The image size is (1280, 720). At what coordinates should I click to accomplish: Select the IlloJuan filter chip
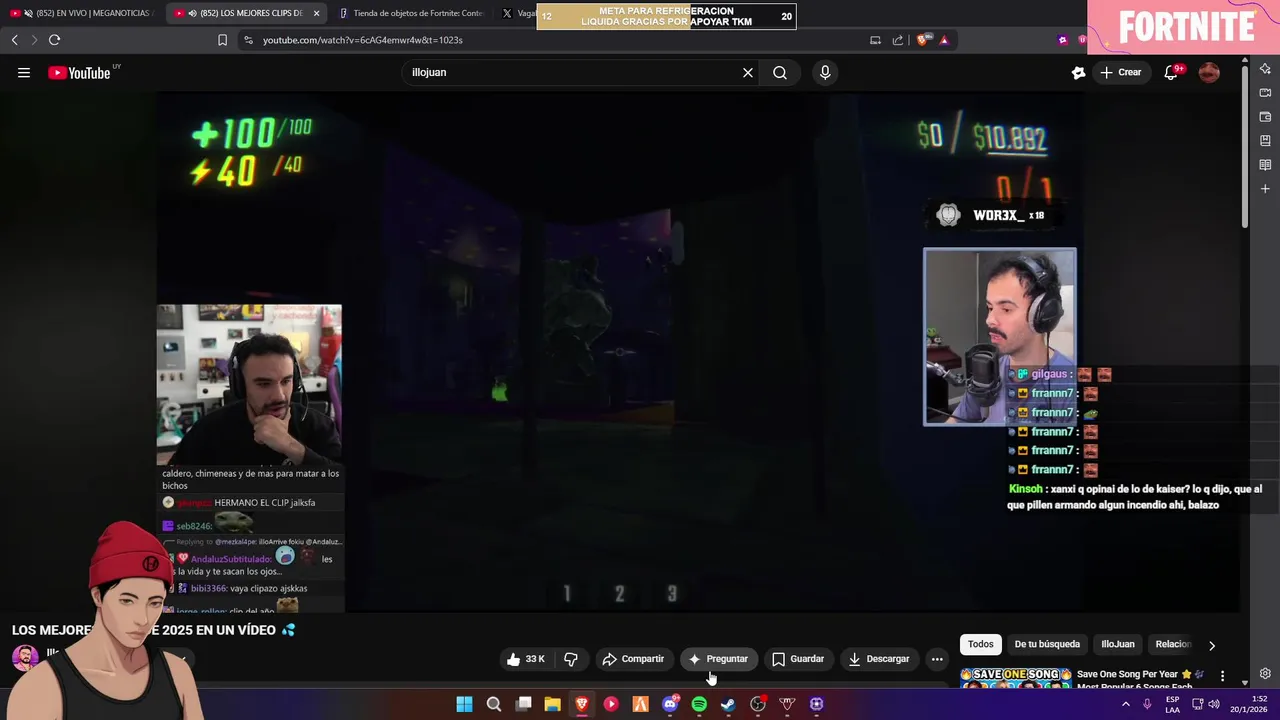(x=1118, y=644)
